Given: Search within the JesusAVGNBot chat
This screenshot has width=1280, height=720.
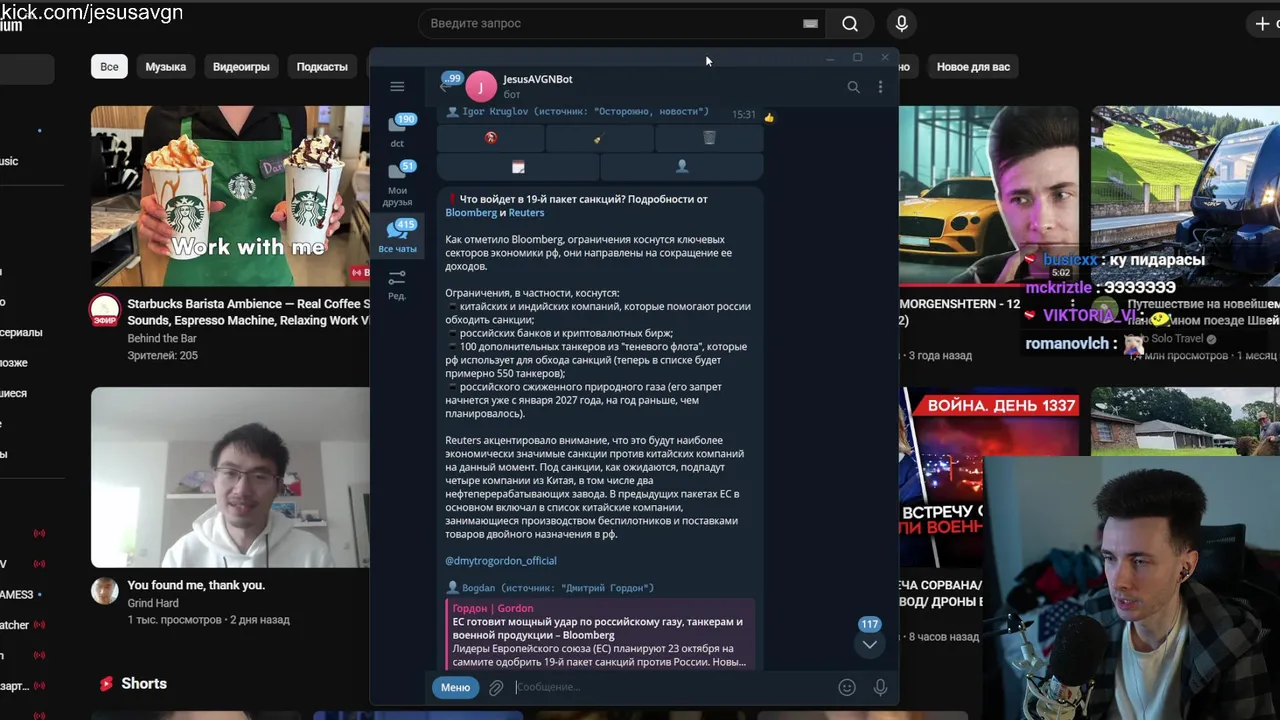Looking at the screenshot, I should click(853, 87).
